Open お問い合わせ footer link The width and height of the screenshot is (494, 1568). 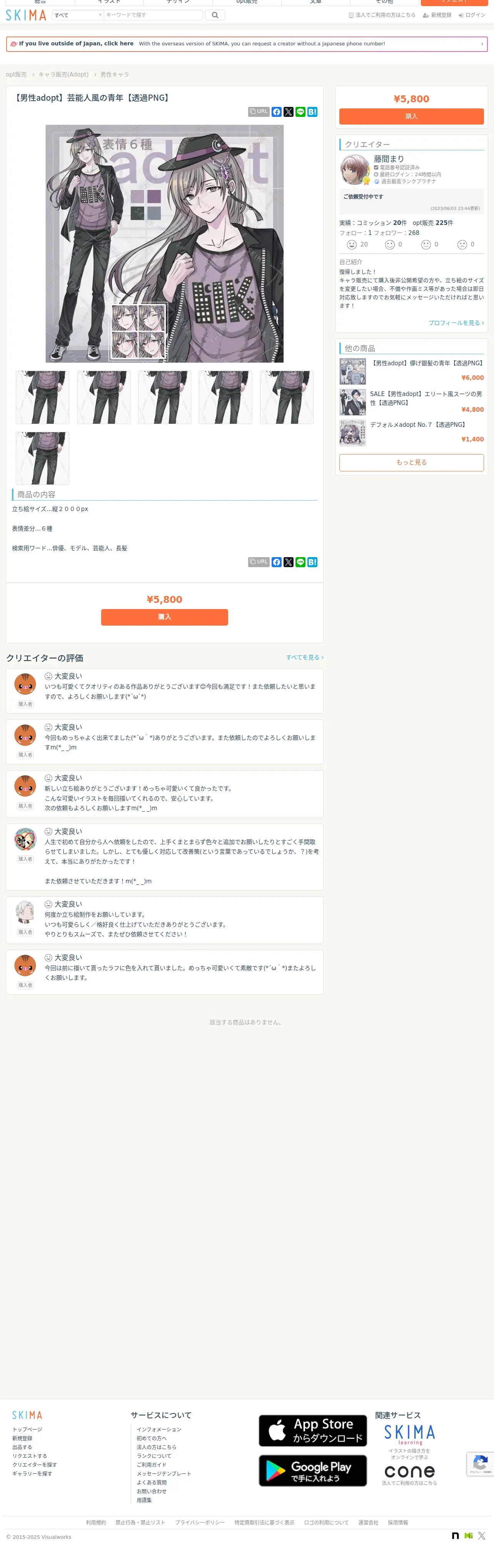tap(152, 1491)
